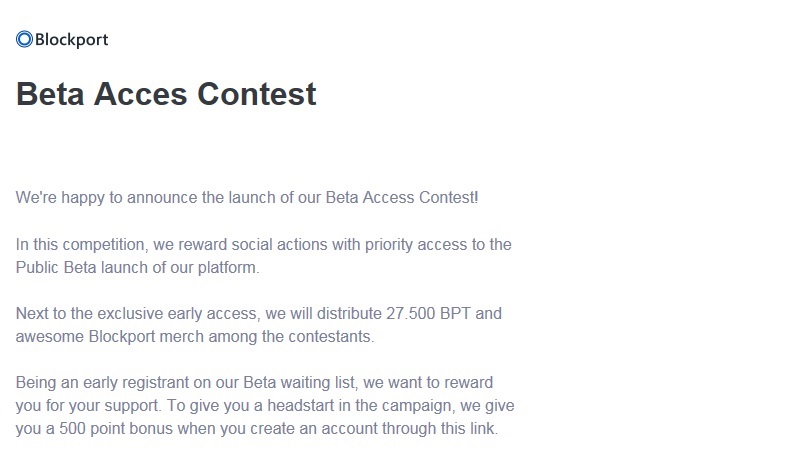
Task: Click the word "contestants"
Action: 329,336
